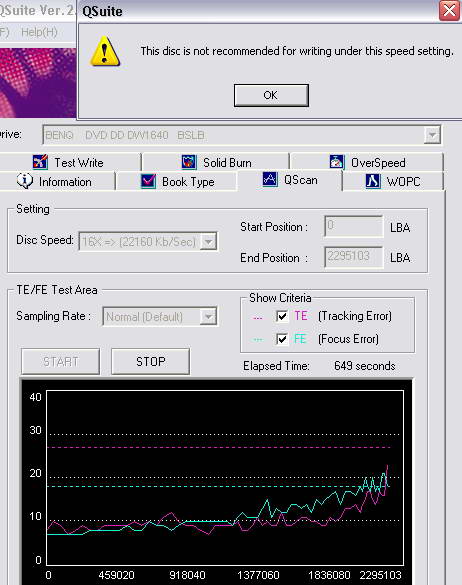Switch to the Solid Burn tab
This screenshot has height=585, width=462.
(x=216, y=162)
